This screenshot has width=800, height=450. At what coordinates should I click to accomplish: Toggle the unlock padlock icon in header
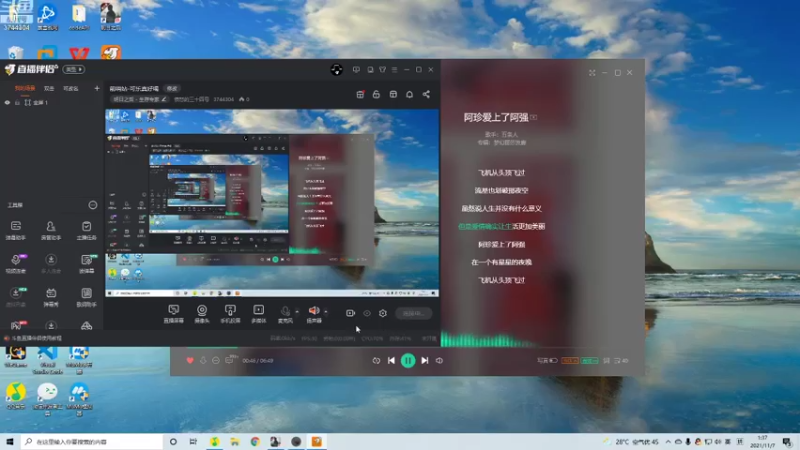(x=376, y=94)
